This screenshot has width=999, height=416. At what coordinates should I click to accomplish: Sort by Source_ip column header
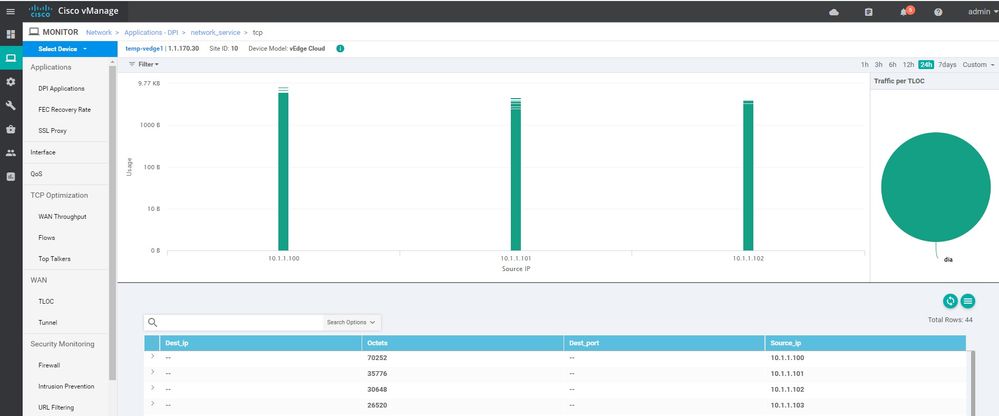coord(865,343)
